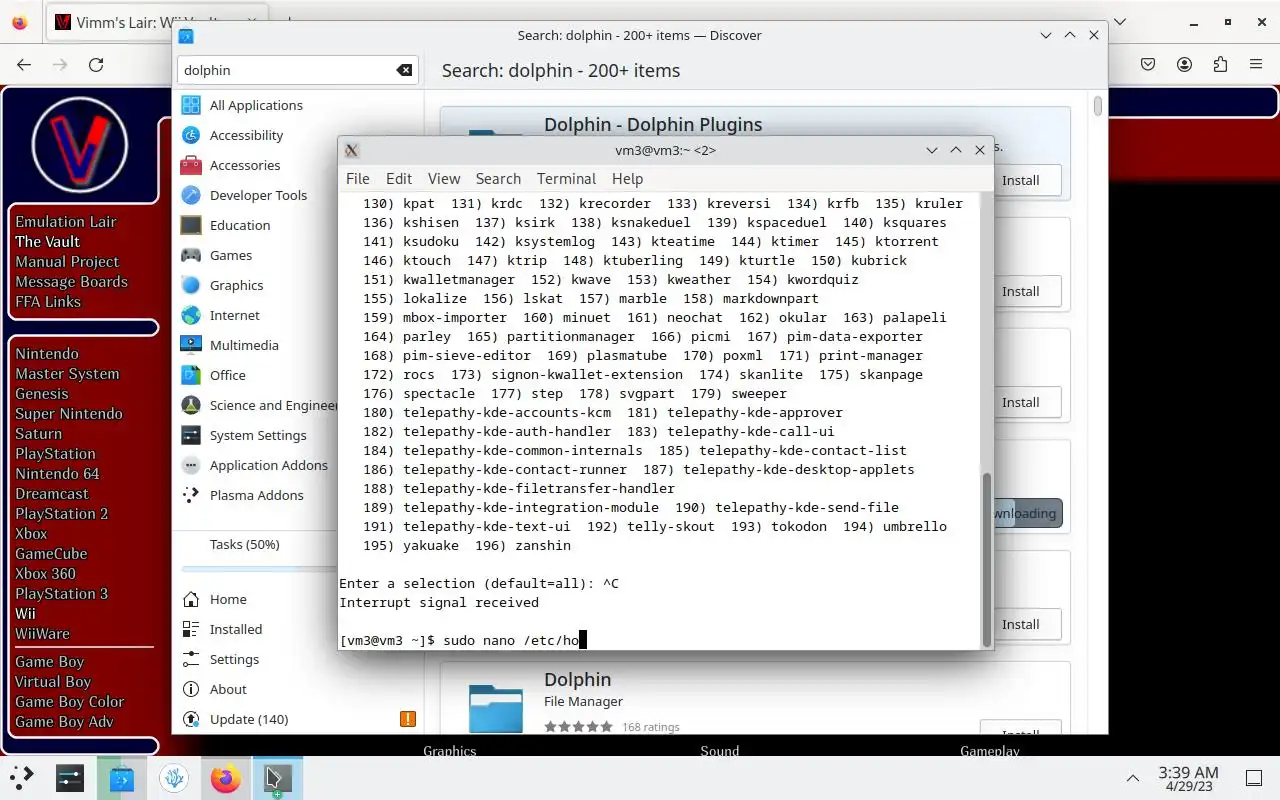Click the update warning badge
The height and width of the screenshot is (800, 1280).
click(x=408, y=719)
